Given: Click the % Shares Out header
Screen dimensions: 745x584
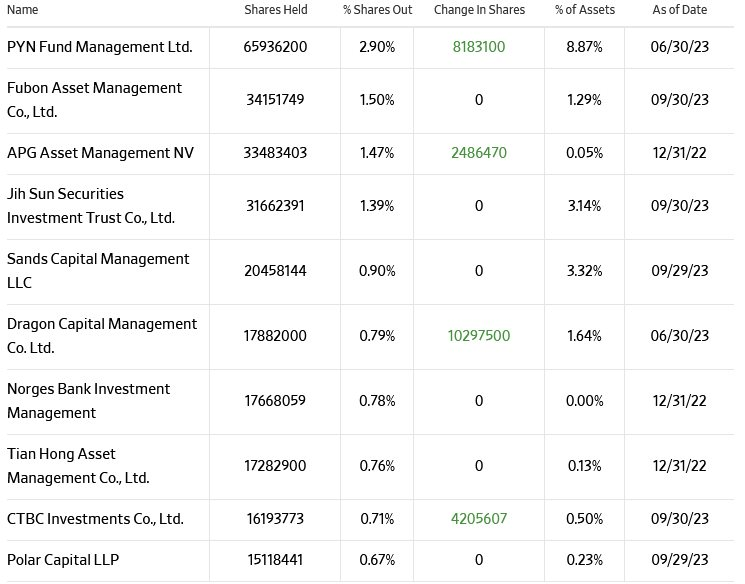Looking at the screenshot, I should click(x=377, y=10).
